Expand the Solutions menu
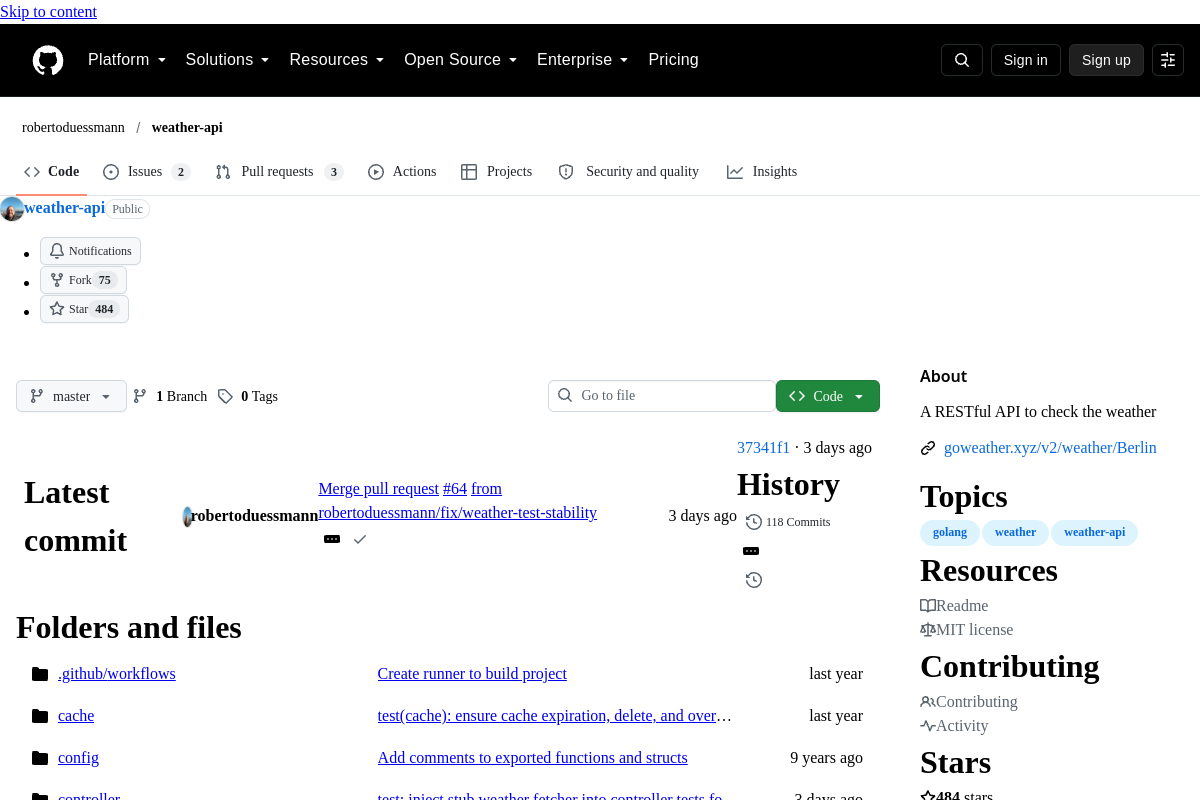The image size is (1200, 800). [x=228, y=60]
